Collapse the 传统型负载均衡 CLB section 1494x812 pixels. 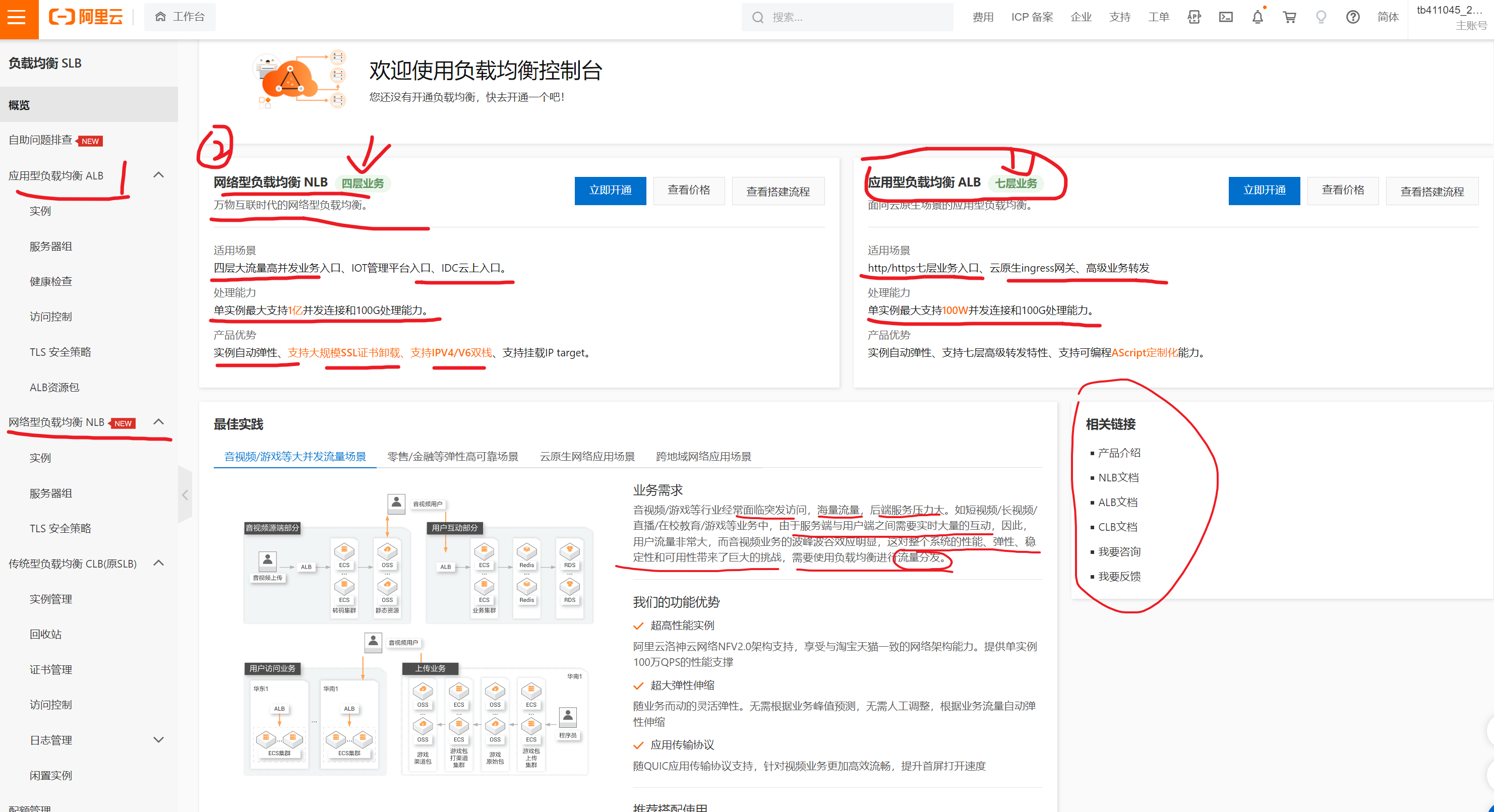(x=158, y=563)
